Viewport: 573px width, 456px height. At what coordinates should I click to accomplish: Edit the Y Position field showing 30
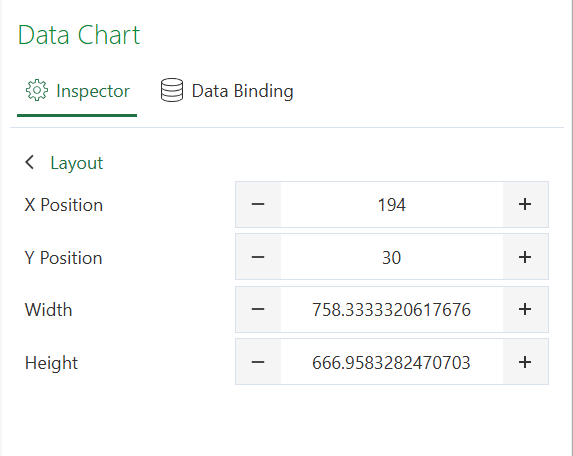392,257
